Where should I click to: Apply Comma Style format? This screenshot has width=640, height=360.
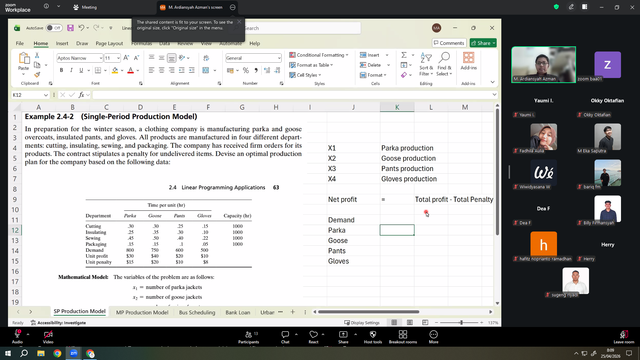[x=256, y=70]
